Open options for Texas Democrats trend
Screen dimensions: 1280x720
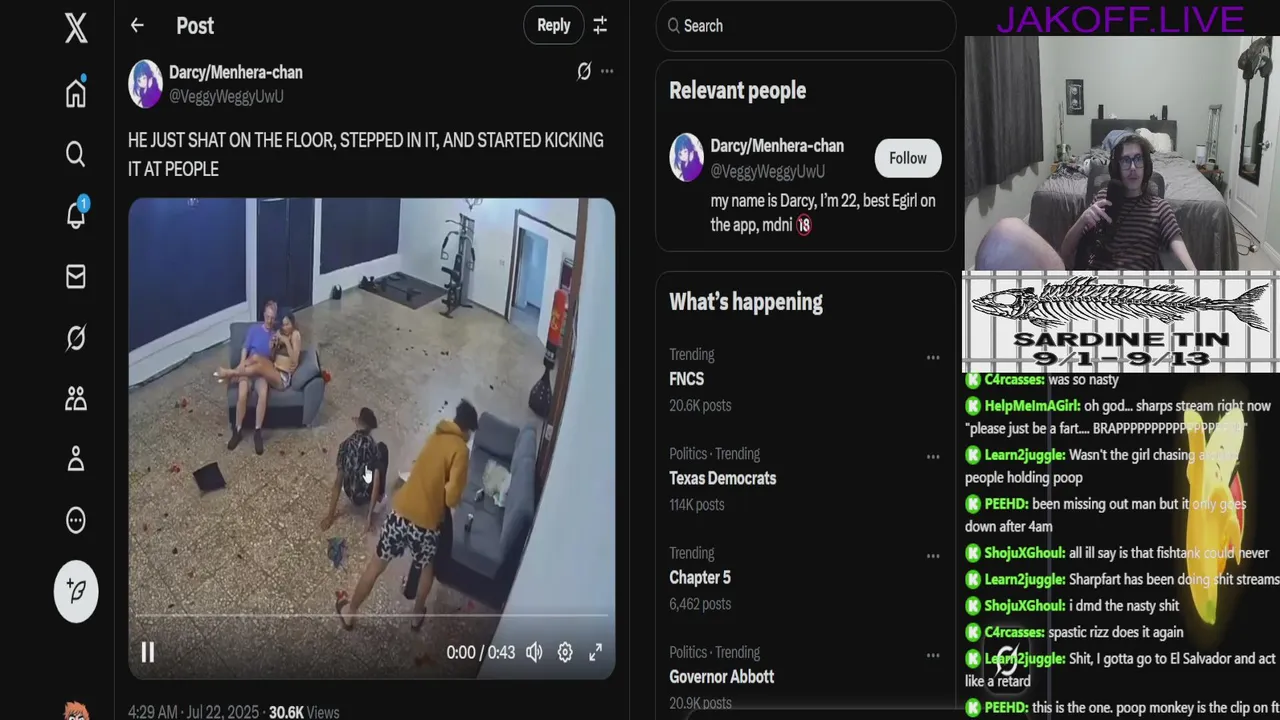click(933, 457)
